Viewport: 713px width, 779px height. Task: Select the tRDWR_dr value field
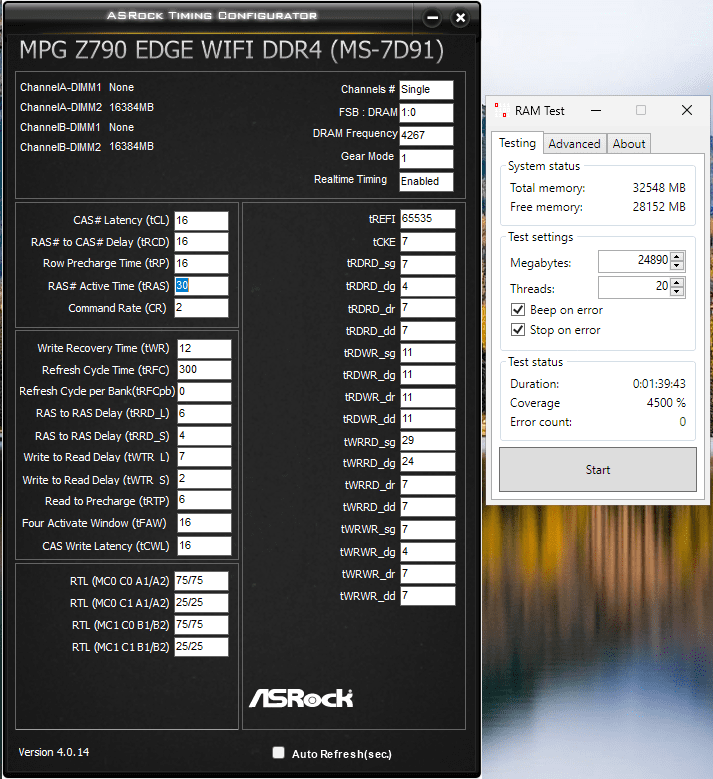[x=427, y=397]
